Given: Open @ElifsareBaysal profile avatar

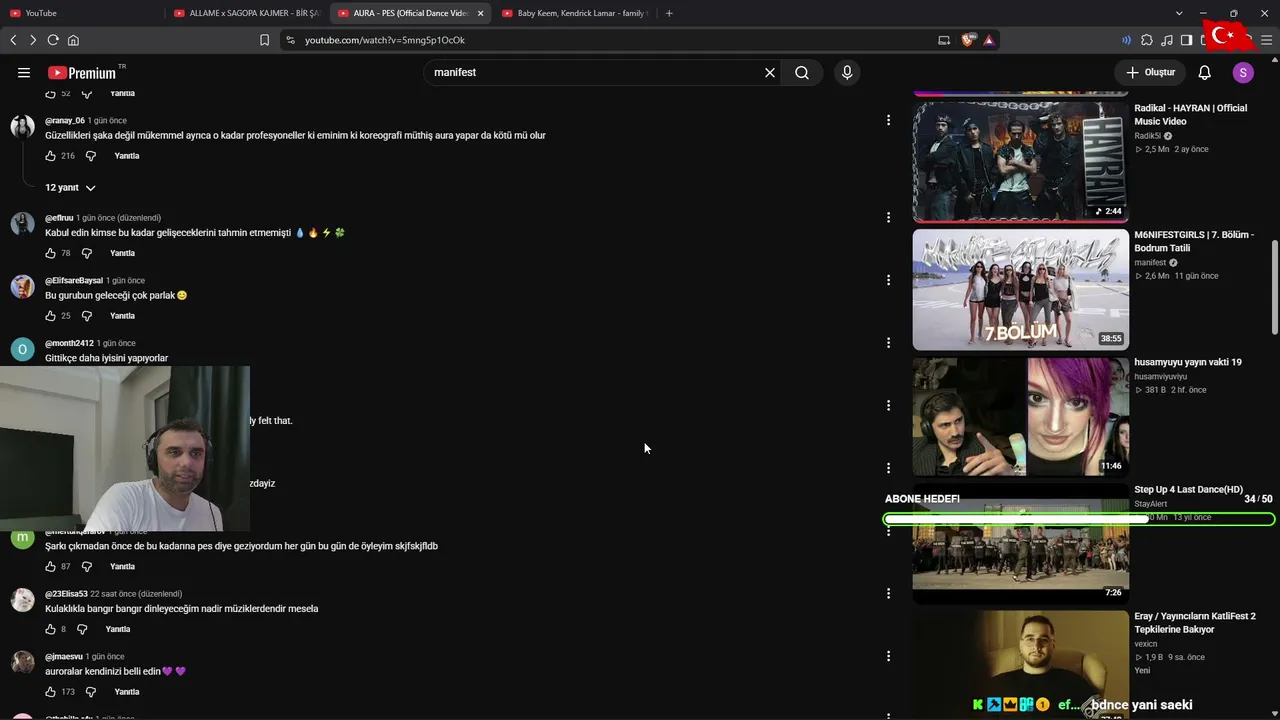Looking at the screenshot, I should point(22,287).
